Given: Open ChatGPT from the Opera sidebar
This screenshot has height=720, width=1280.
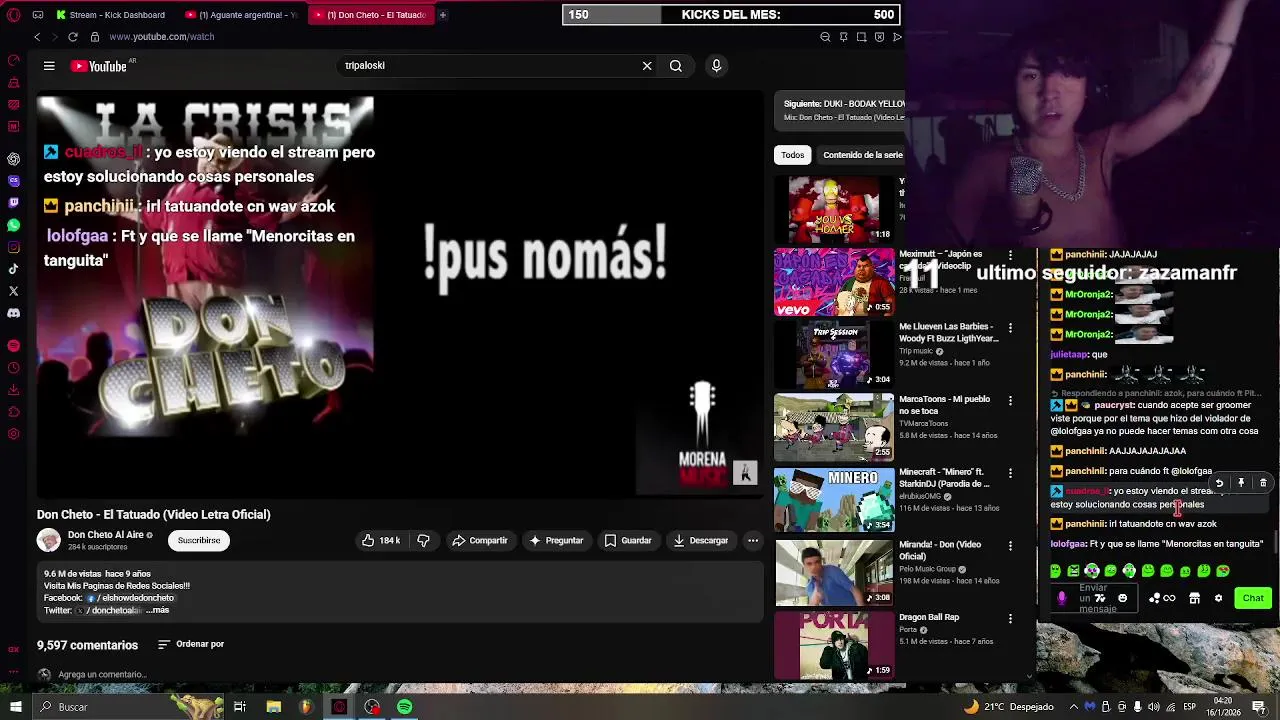Looking at the screenshot, I should (13, 159).
